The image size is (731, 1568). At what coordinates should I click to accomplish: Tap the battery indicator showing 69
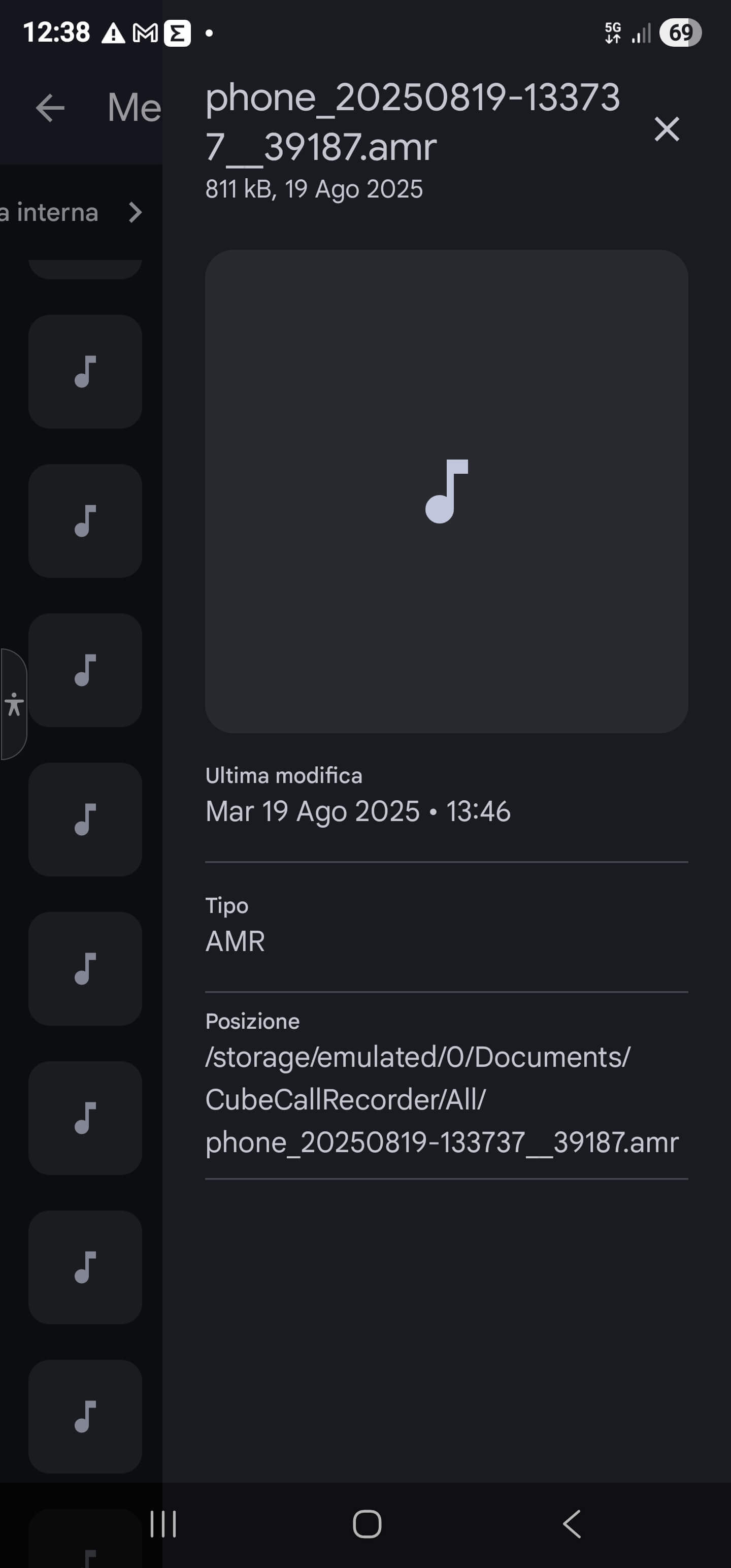[x=680, y=33]
